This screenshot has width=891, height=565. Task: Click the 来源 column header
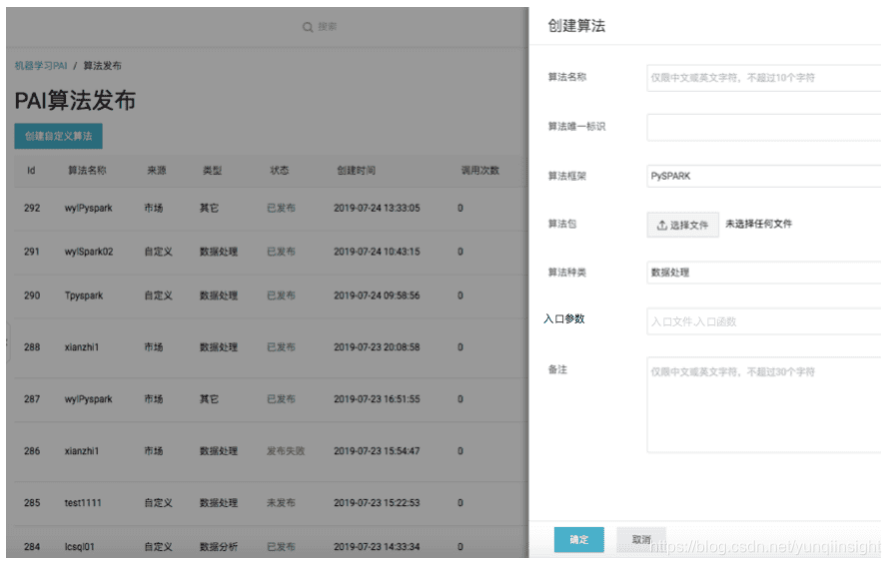click(x=157, y=171)
